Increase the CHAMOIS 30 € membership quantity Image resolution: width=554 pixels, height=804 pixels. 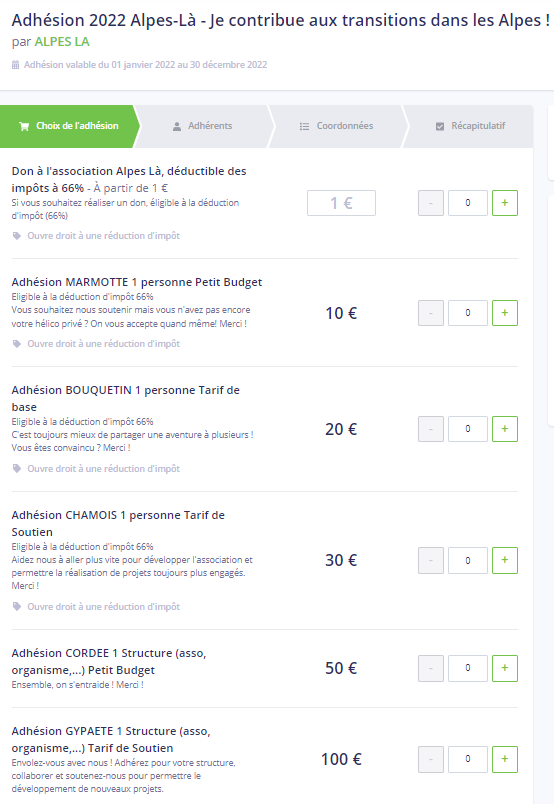505,560
